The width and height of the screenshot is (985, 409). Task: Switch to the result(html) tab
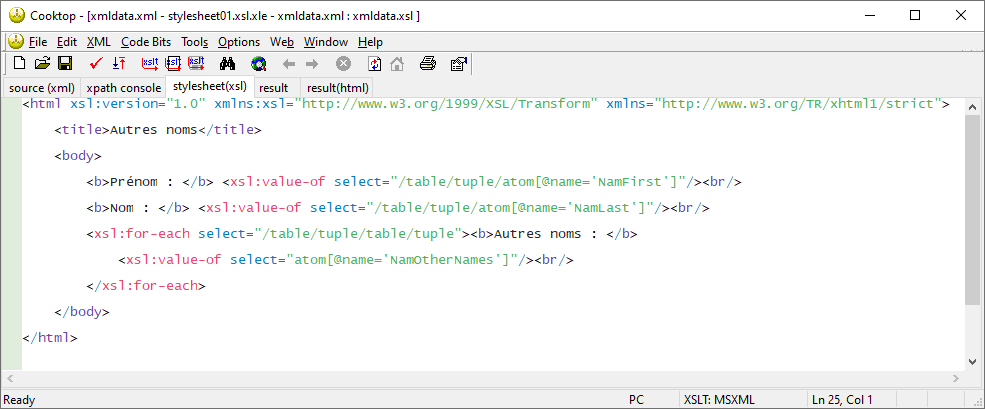click(x=337, y=88)
